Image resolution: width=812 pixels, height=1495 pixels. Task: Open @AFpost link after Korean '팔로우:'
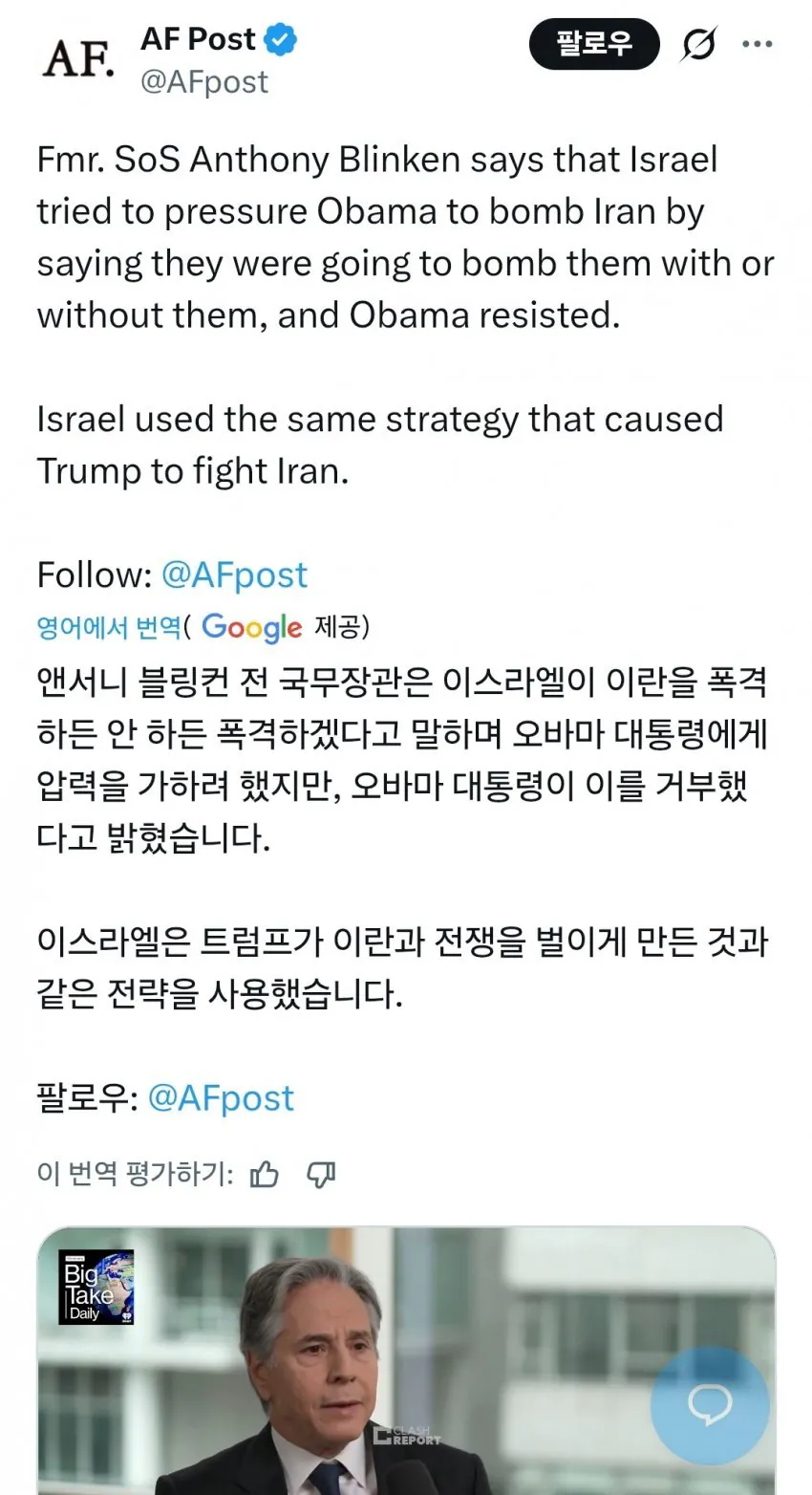pos(221,1097)
